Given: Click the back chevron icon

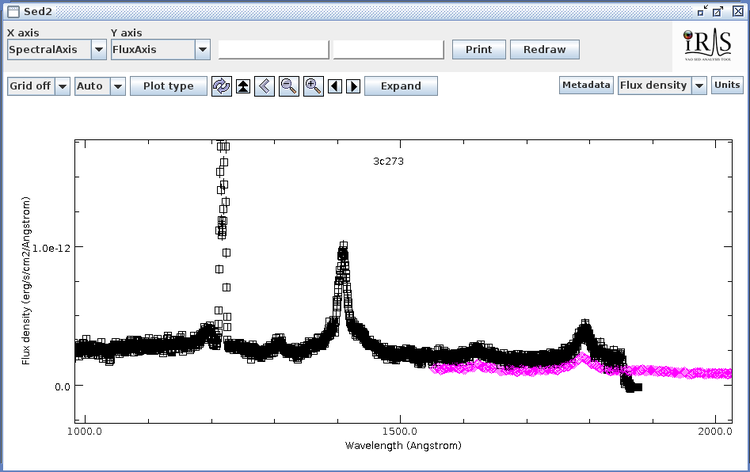Looking at the screenshot, I should pyautogui.click(x=265, y=87).
